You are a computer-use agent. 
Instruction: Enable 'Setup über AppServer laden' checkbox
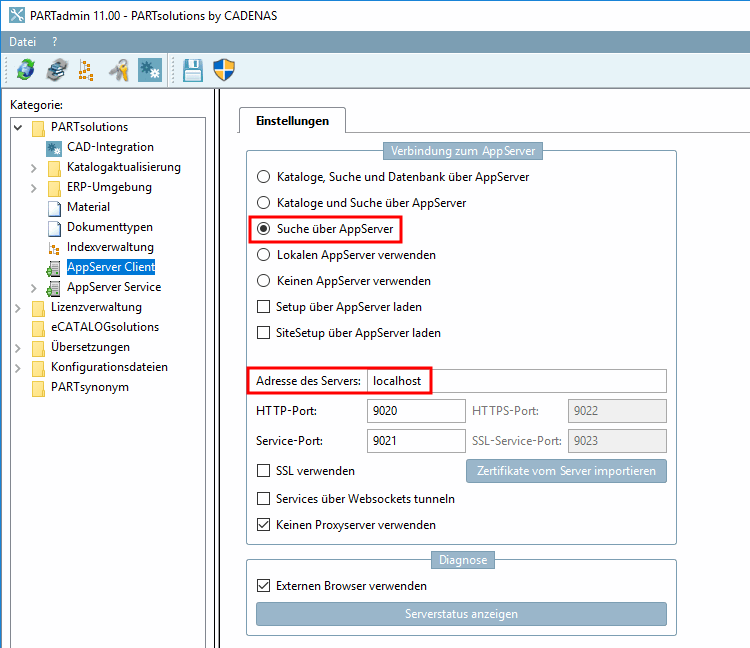[x=264, y=307]
